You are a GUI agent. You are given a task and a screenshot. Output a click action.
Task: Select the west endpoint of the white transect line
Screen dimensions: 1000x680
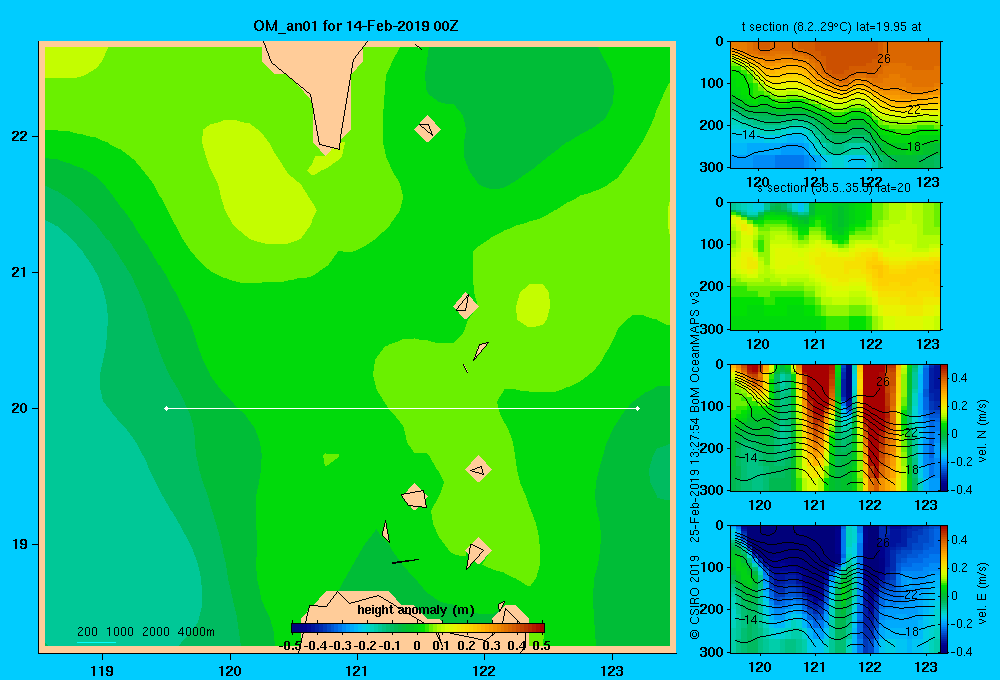tap(166, 408)
